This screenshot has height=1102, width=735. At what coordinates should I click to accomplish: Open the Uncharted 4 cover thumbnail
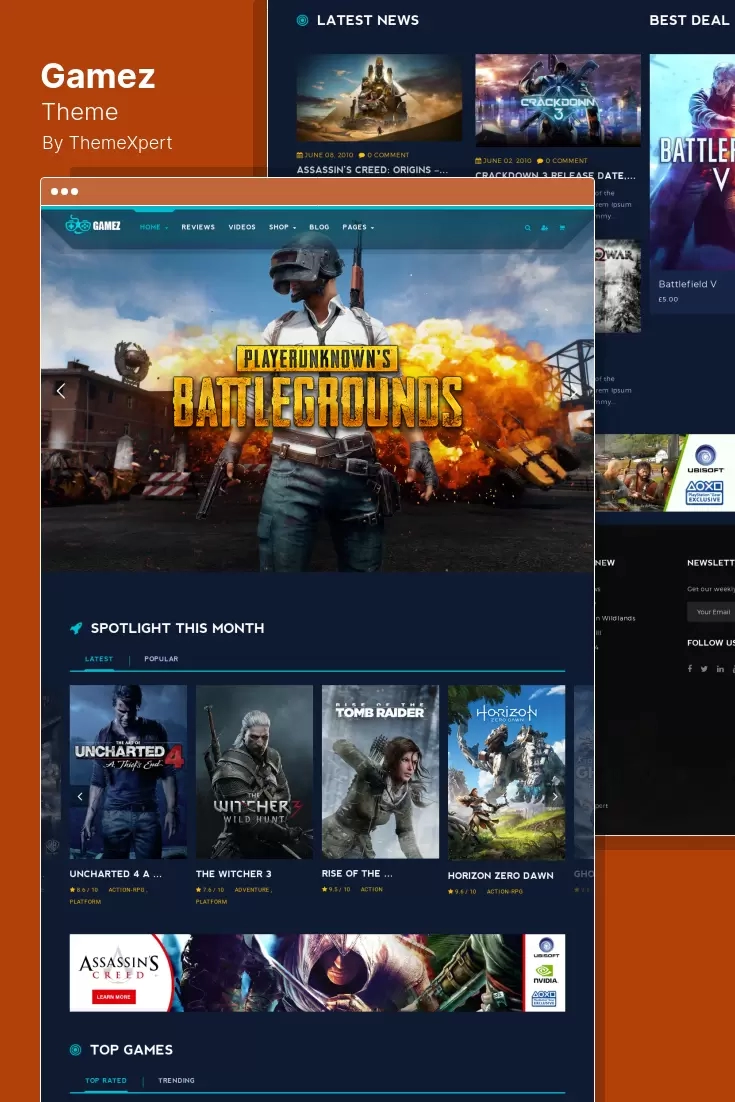[129, 772]
